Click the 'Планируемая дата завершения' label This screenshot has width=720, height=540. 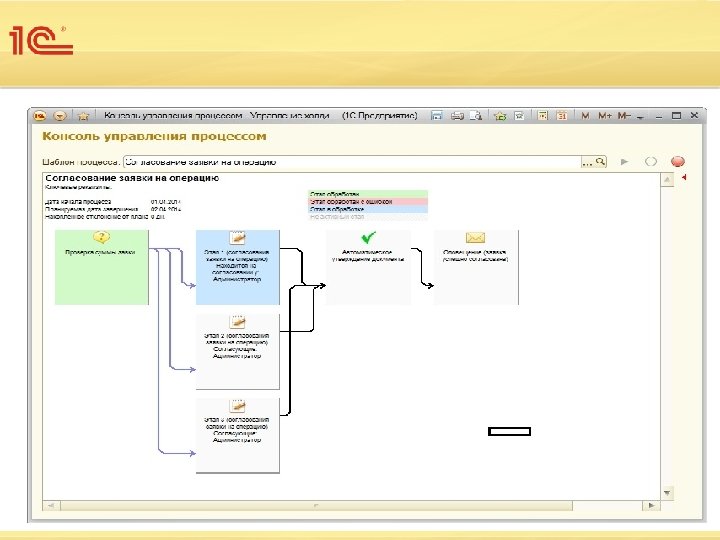[91, 209]
